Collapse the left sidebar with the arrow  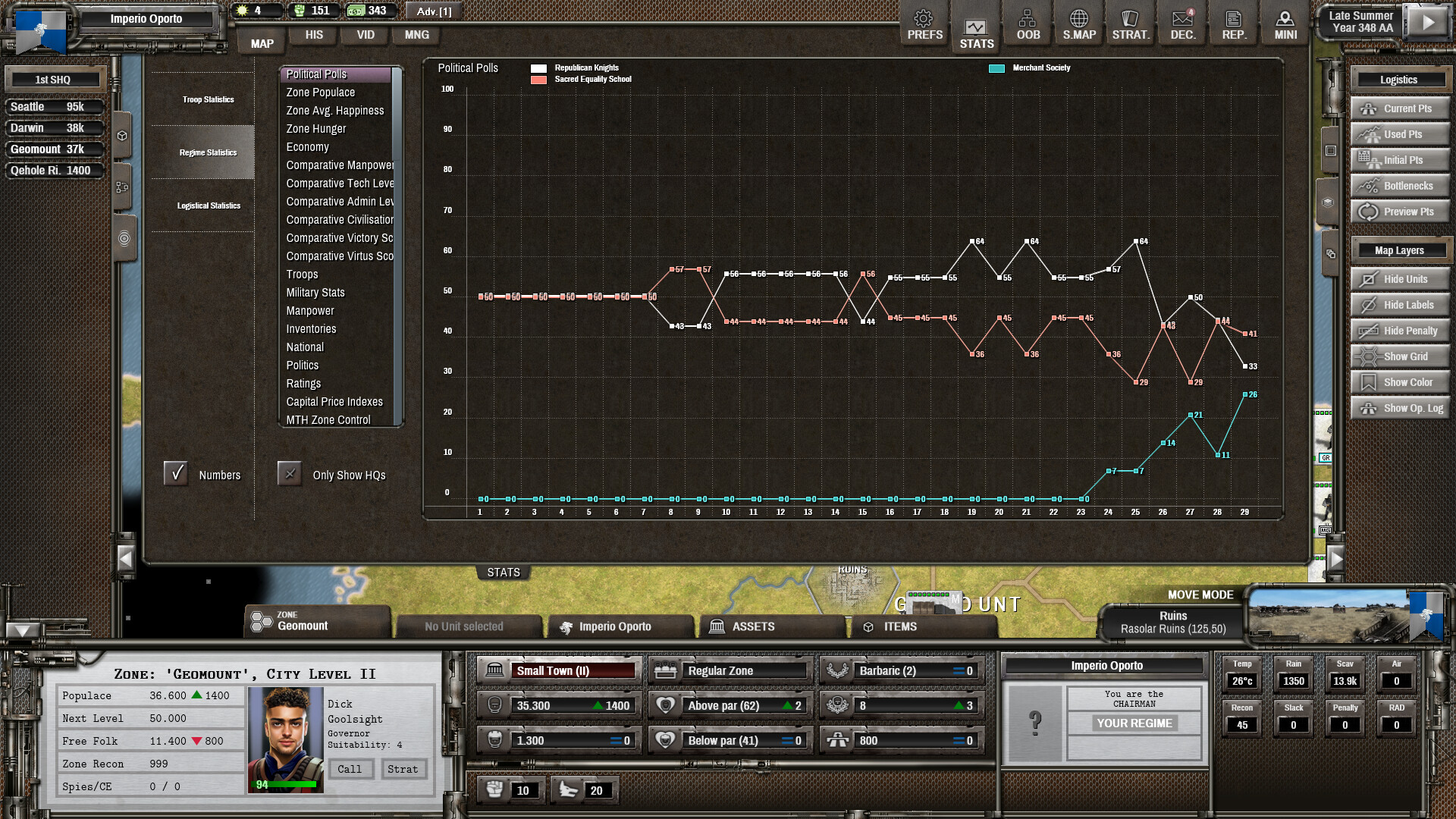pyautogui.click(x=127, y=557)
